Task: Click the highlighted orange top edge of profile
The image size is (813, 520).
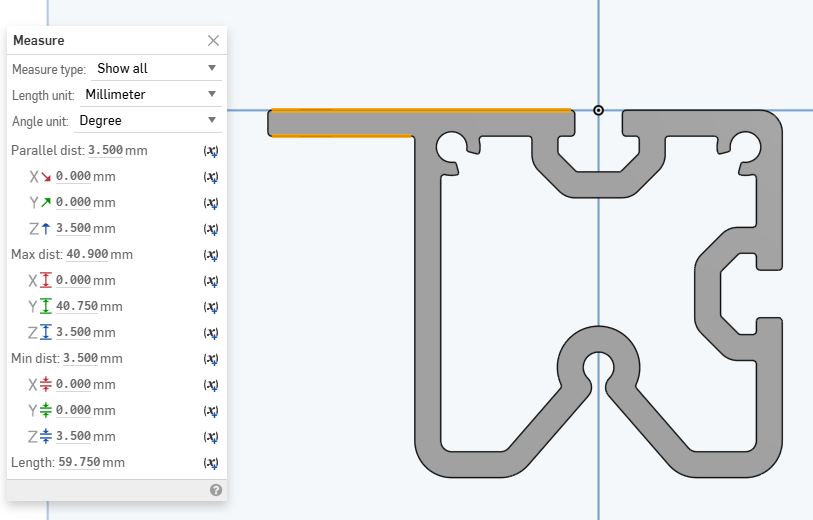Action: pyautogui.click(x=420, y=109)
